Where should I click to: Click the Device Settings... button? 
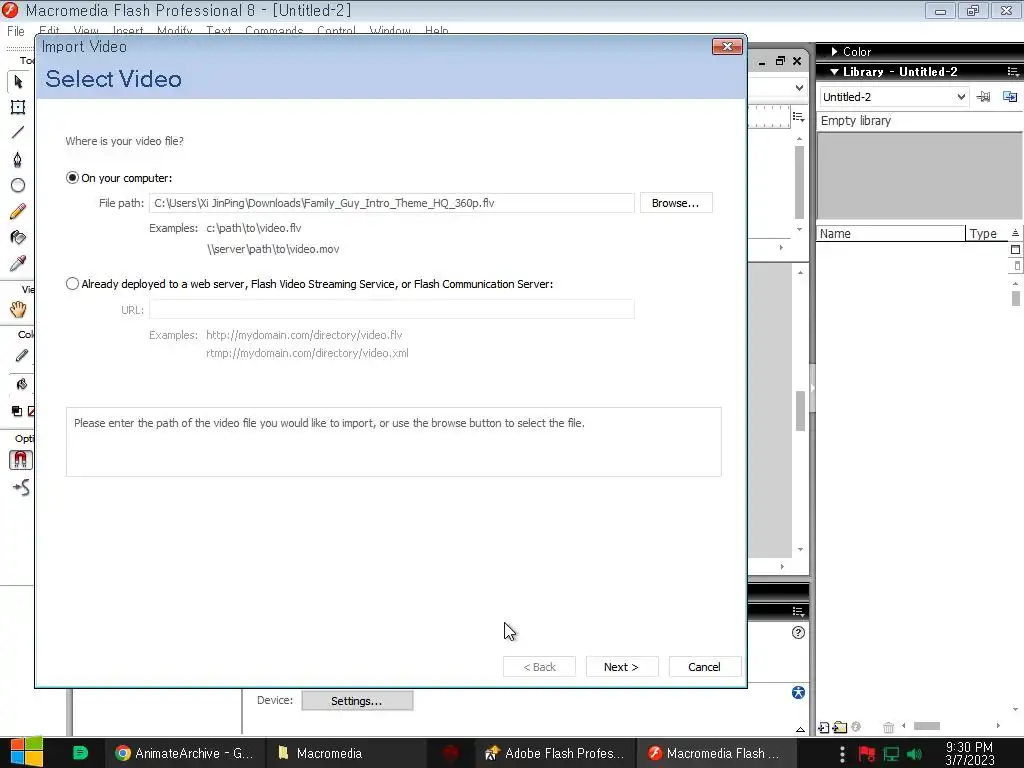click(357, 701)
